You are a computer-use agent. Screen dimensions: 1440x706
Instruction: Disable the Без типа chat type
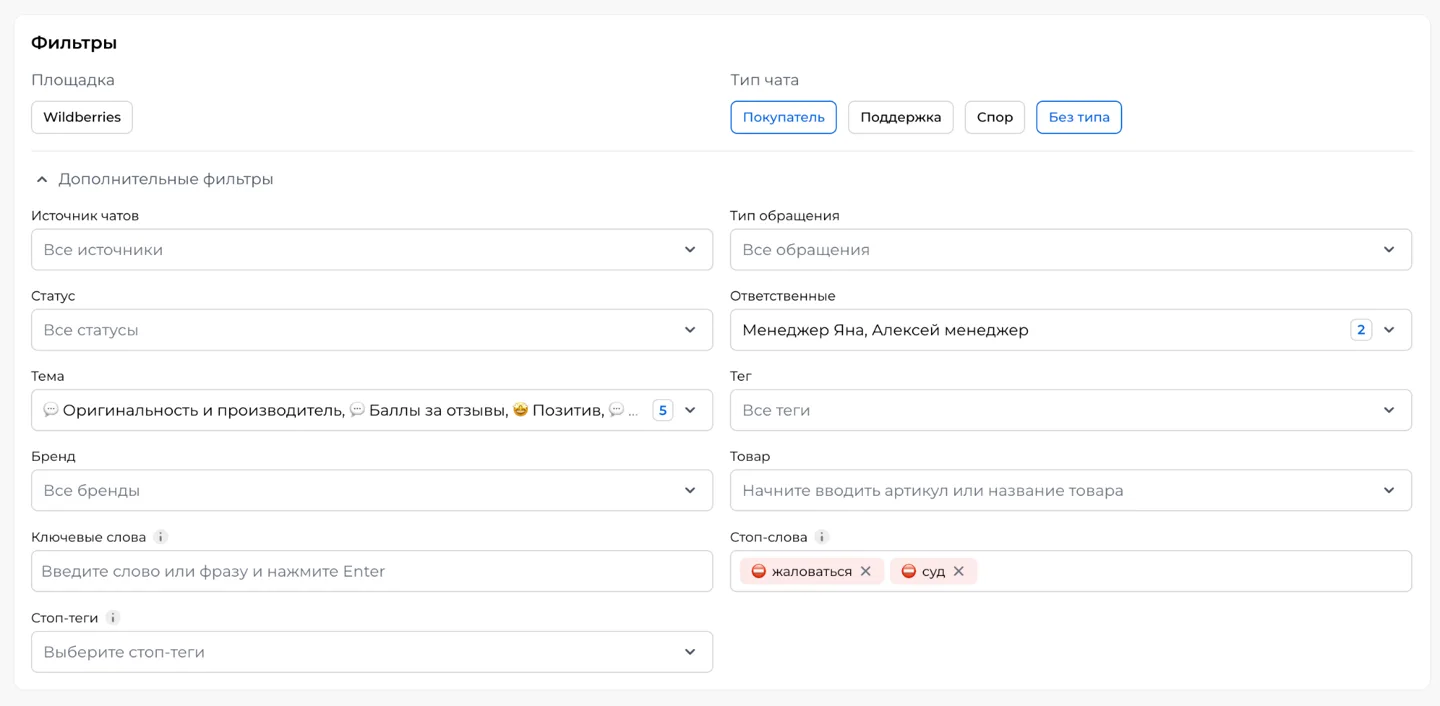click(x=1079, y=117)
